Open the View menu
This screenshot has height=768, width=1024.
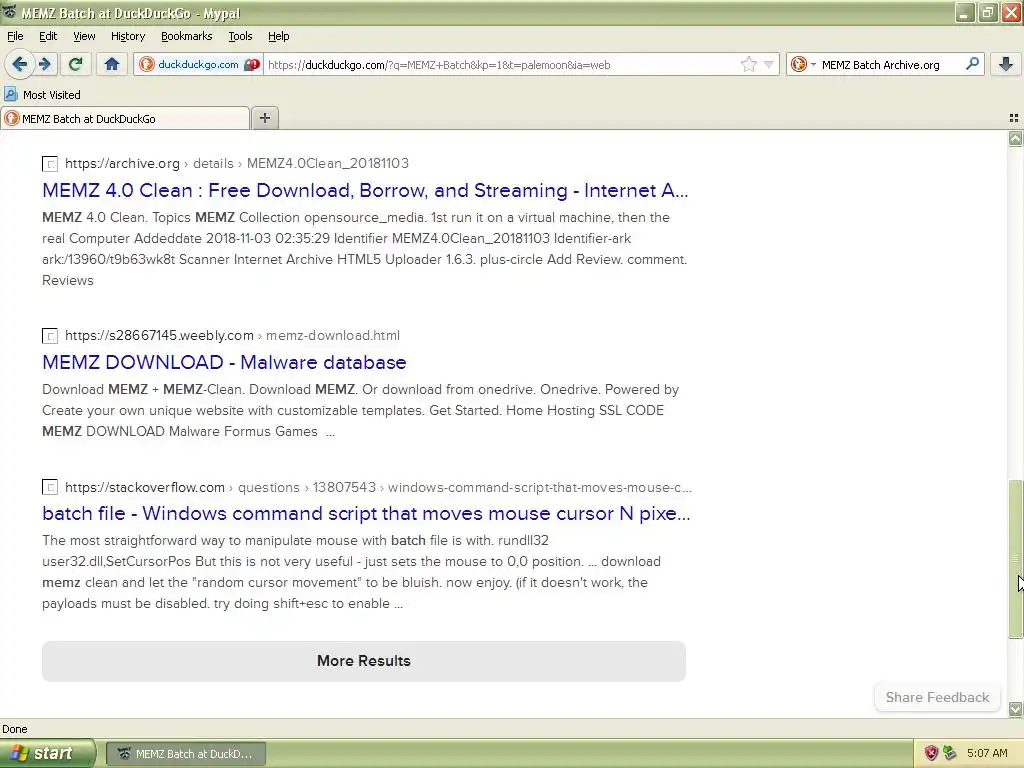click(x=84, y=36)
